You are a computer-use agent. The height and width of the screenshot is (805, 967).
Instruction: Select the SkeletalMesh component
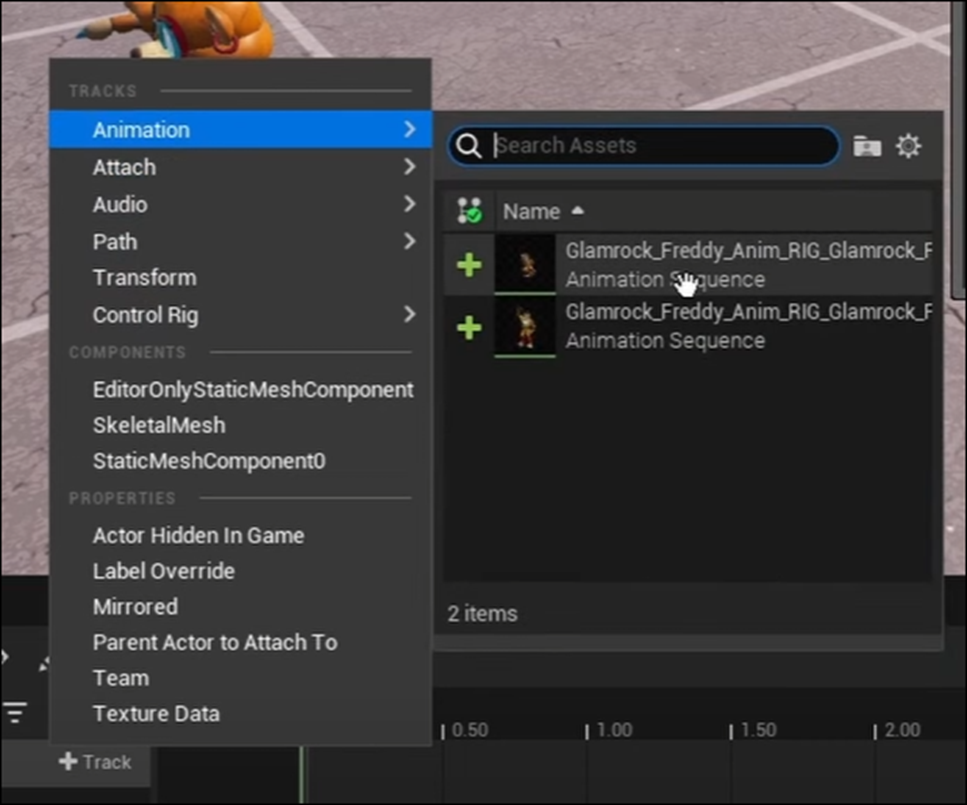[x=240, y=425]
